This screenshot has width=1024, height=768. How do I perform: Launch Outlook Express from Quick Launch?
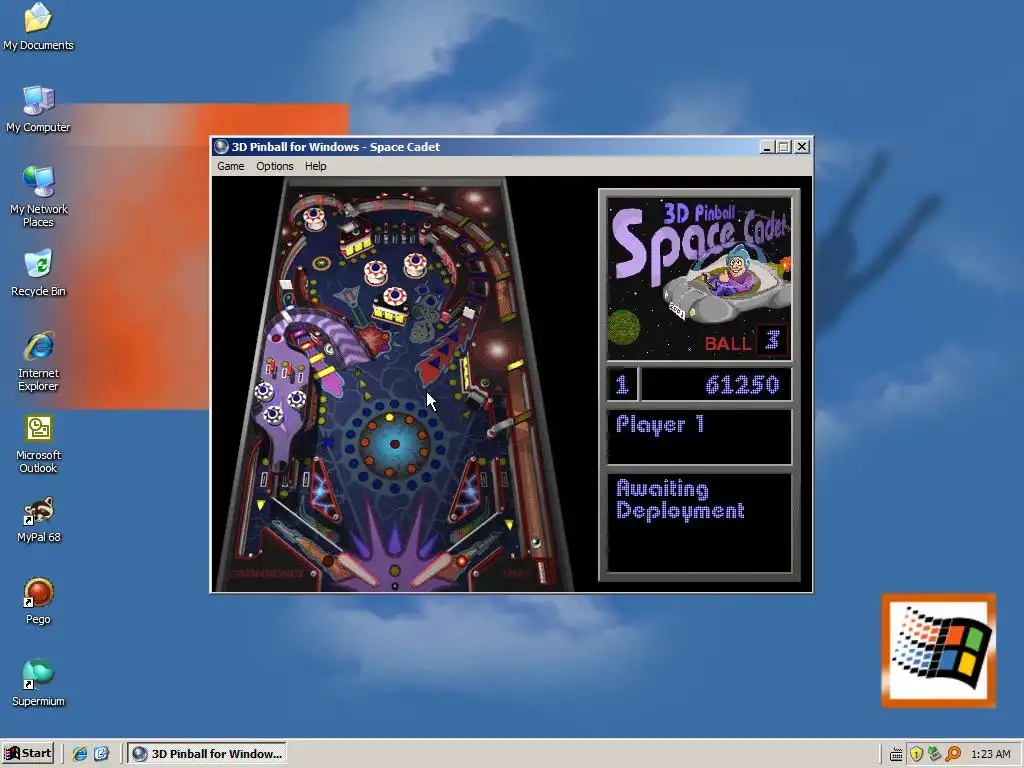point(101,754)
